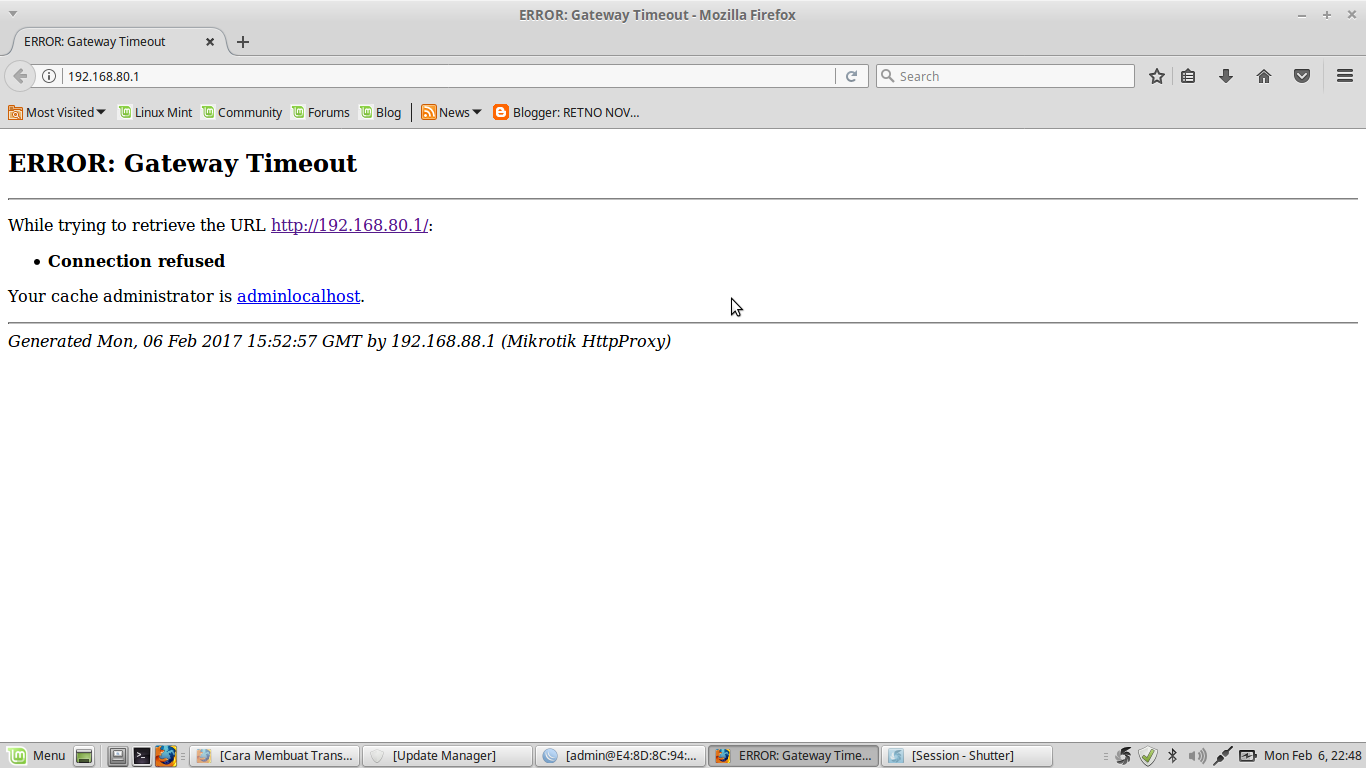Image resolution: width=1366 pixels, height=768 pixels.
Task: Open the Linux Mint bookmark
Action: (x=155, y=112)
